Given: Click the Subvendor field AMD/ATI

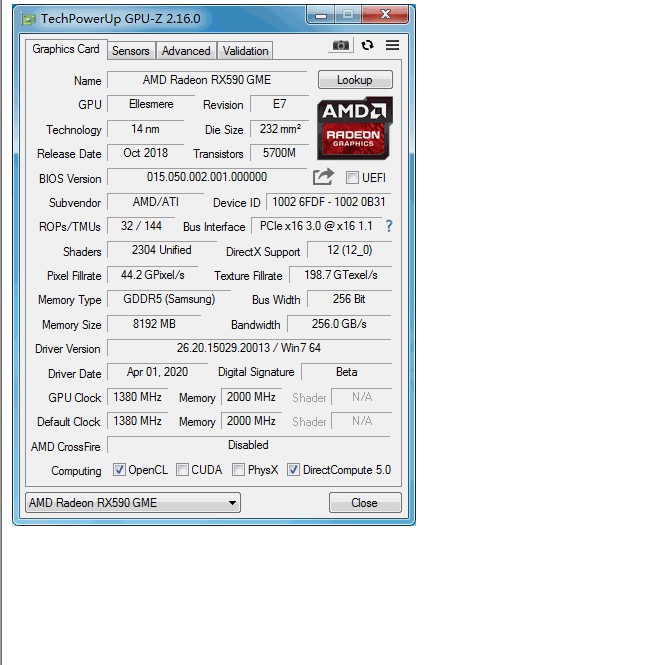Looking at the screenshot, I should 156,201.
